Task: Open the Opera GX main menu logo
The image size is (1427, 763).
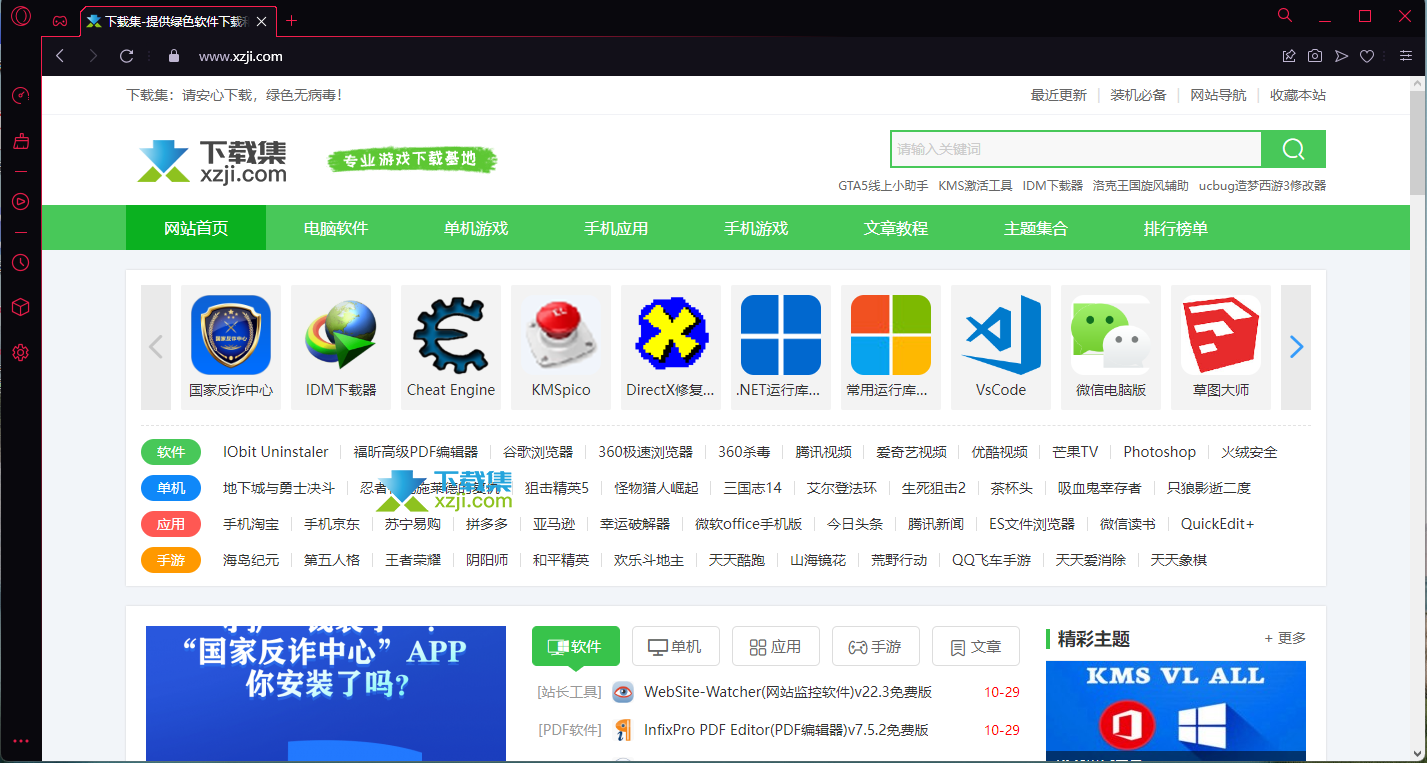Action: coord(21,17)
